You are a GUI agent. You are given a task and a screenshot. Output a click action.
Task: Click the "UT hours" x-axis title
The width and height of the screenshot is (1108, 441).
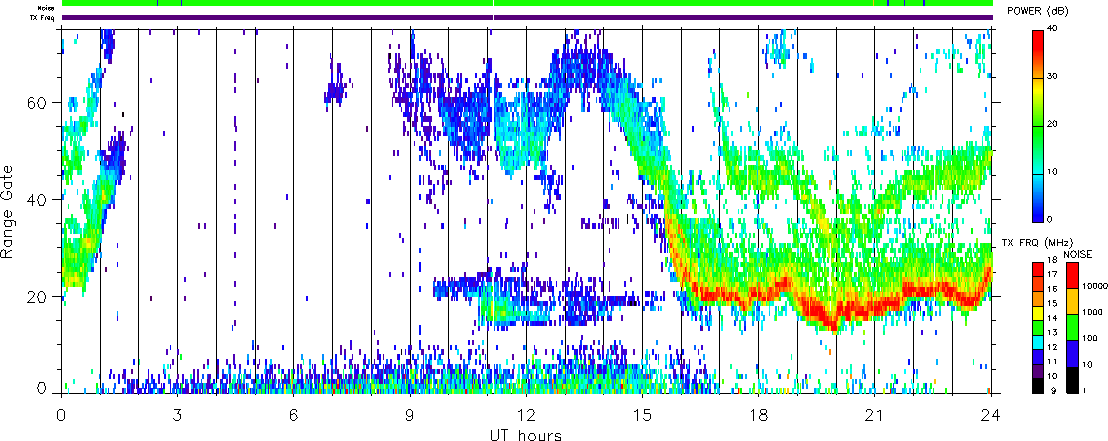click(x=526, y=435)
